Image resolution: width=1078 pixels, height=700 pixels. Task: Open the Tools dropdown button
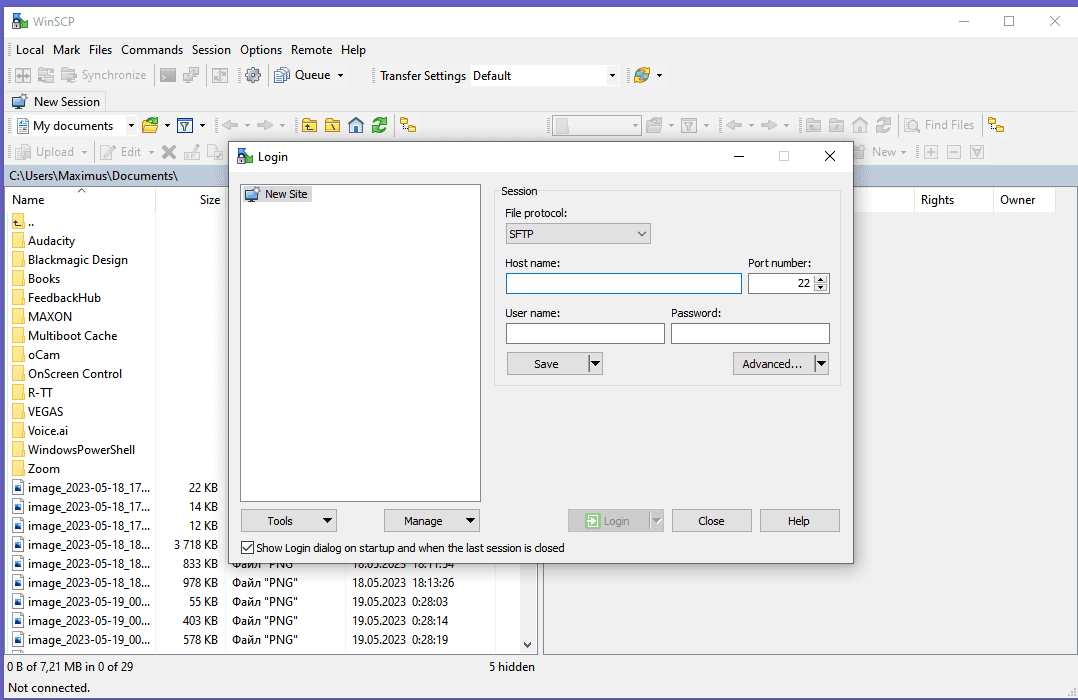pos(289,521)
